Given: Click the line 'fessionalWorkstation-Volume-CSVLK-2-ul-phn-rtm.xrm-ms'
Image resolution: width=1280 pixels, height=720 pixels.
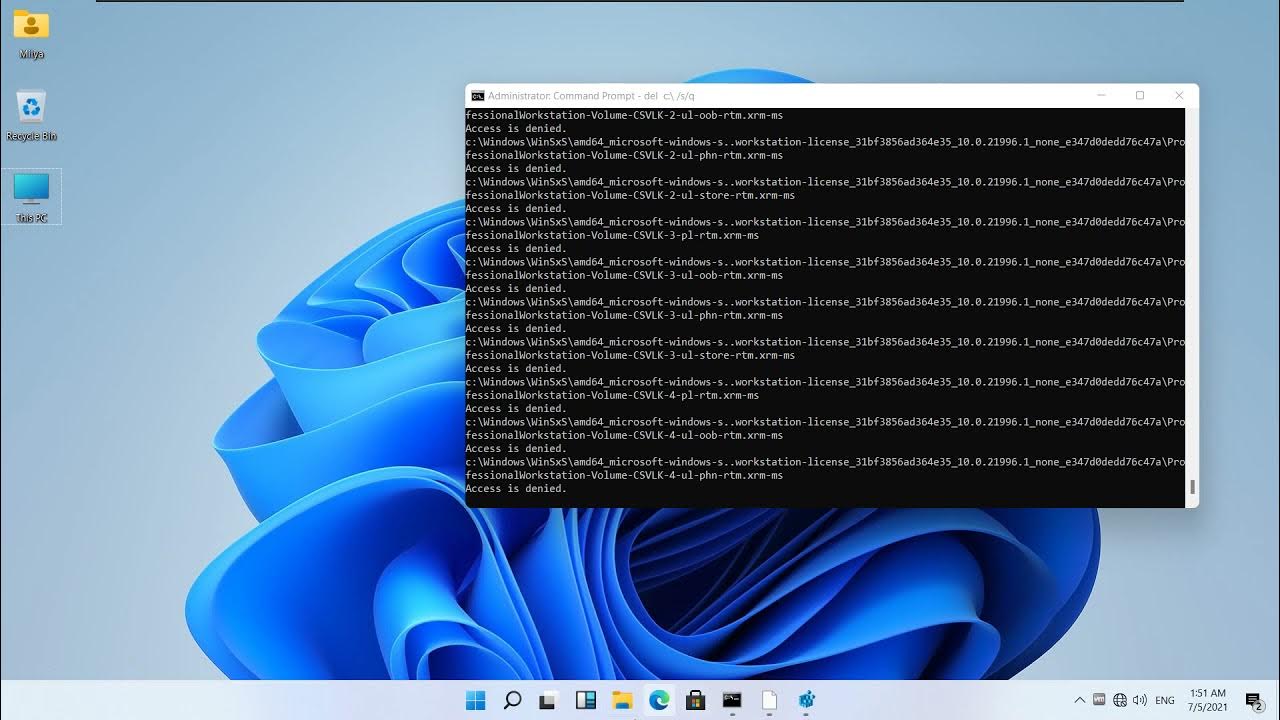Looking at the screenshot, I should tap(624, 155).
